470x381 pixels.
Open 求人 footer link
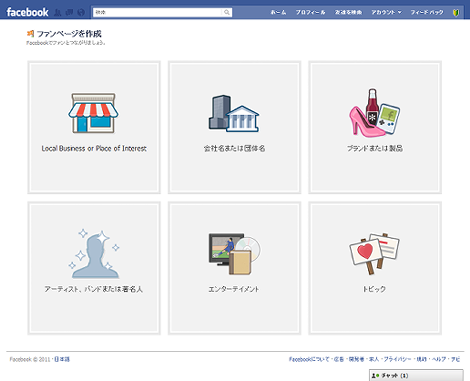(x=374, y=359)
